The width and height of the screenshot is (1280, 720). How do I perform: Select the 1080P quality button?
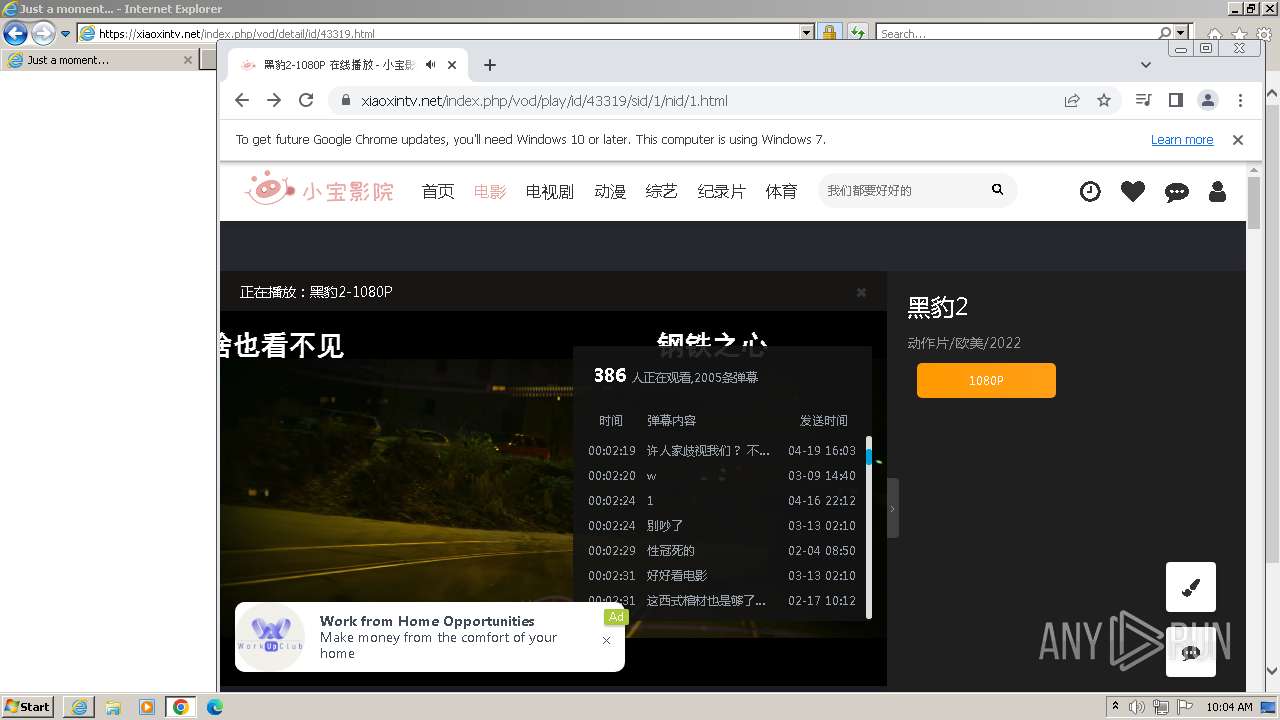coord(986,380)
